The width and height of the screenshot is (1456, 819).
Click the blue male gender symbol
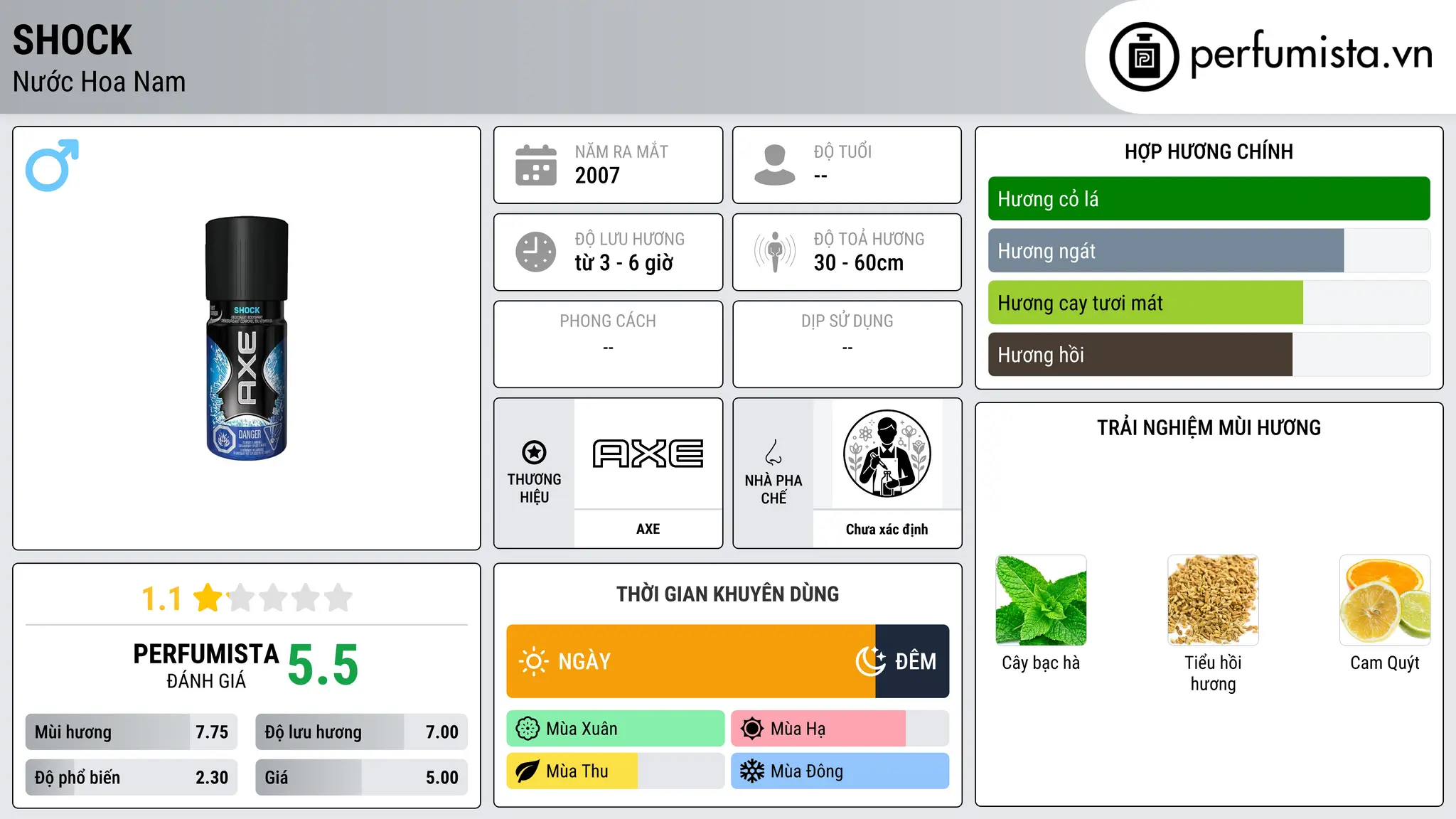[52, 165]
